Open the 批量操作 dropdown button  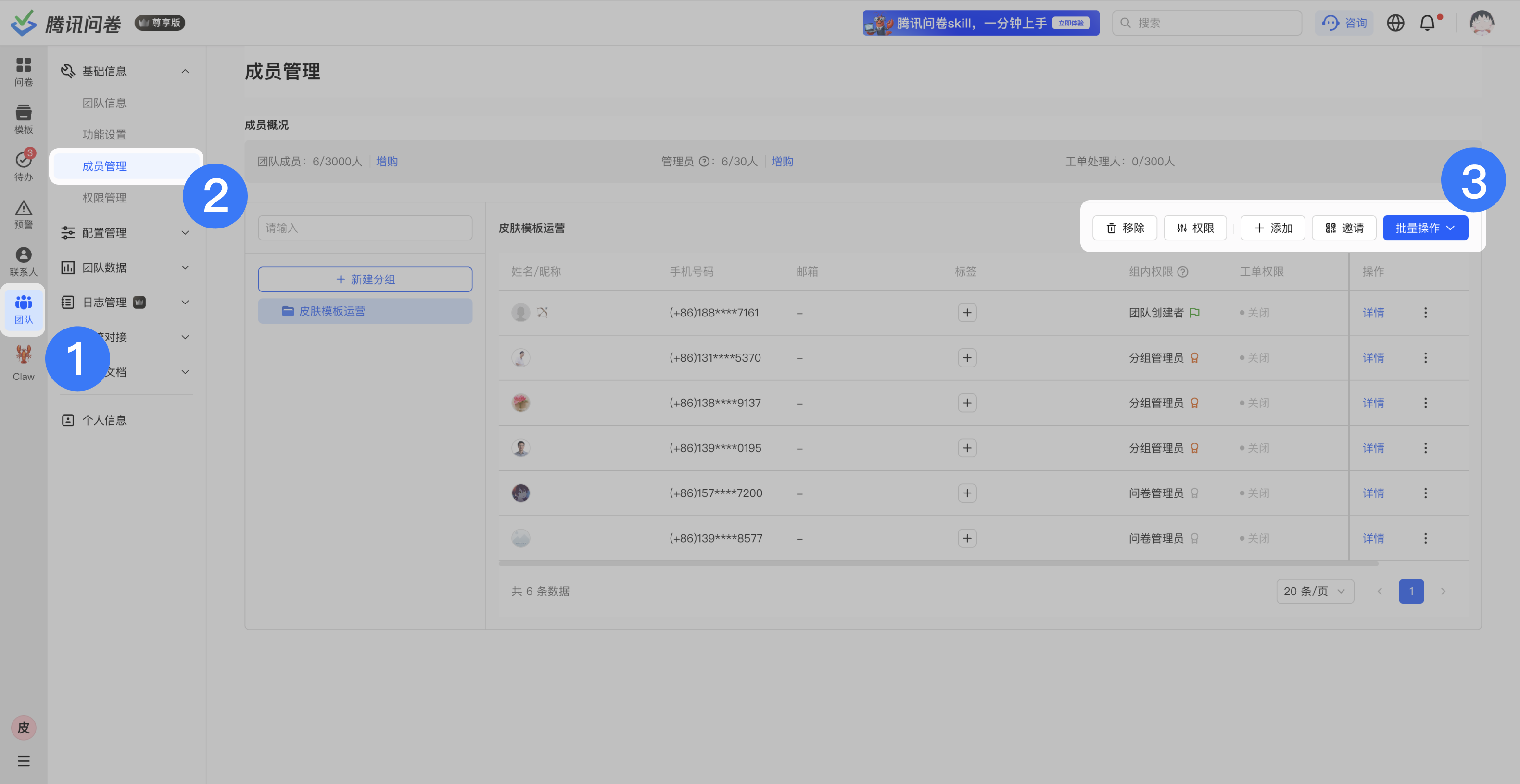[x=1425, y=228]
